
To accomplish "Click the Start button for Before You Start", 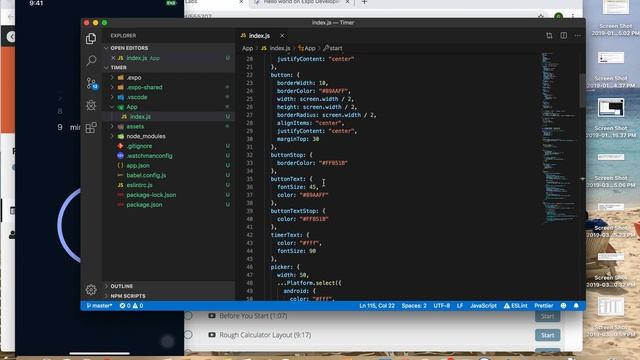I will (548, 316).
